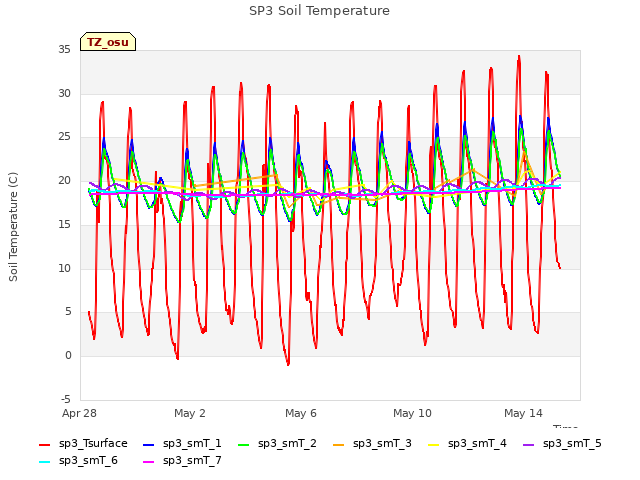This screenshot has height=480, width=640.
Task: Click the May 10 x-axis tick label
Action: coord(412,413)
